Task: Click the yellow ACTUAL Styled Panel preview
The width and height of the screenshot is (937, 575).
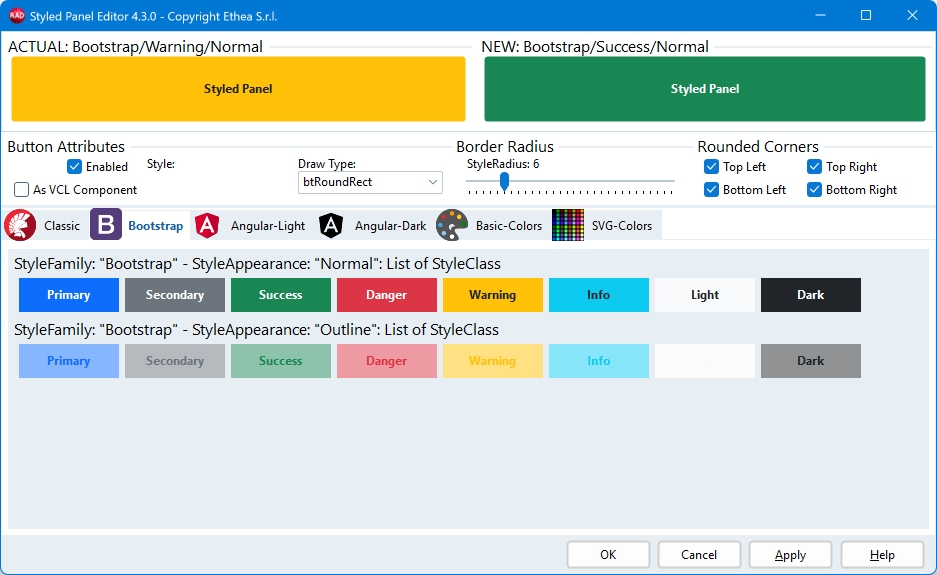Action: click(x=238, y=89)
